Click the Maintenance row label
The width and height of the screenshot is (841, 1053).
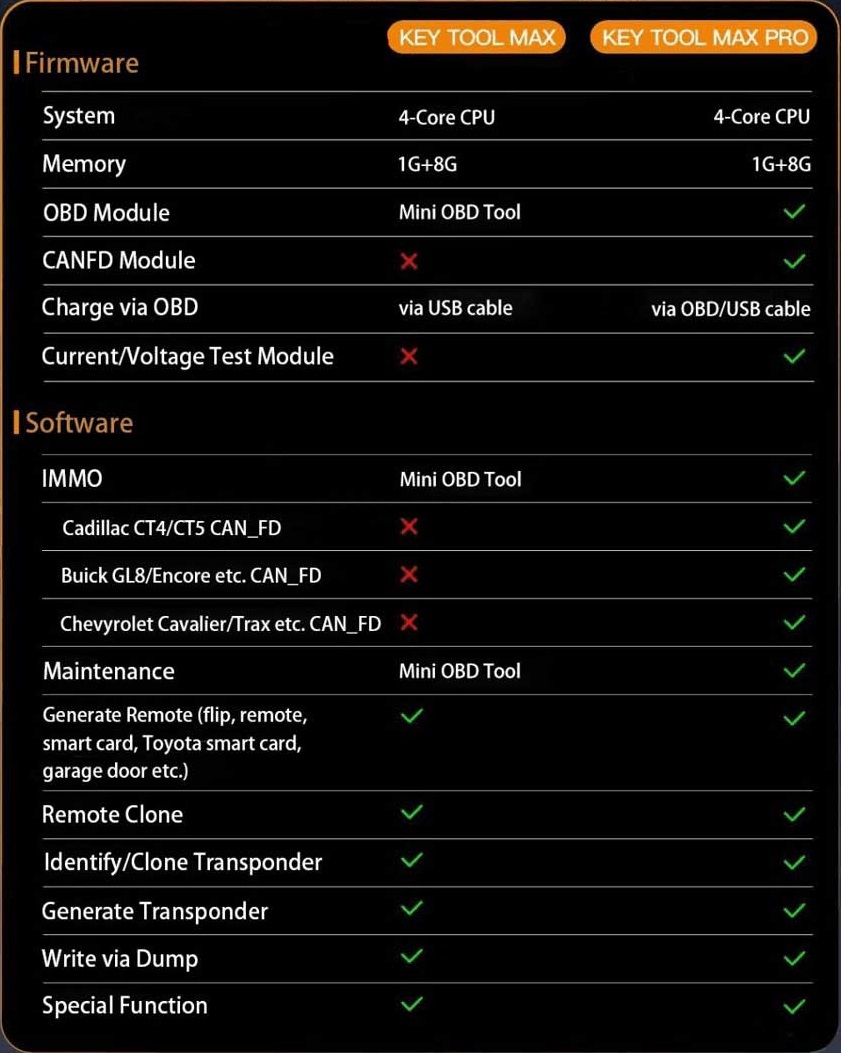pyautogui.click(x=108, y=671)
